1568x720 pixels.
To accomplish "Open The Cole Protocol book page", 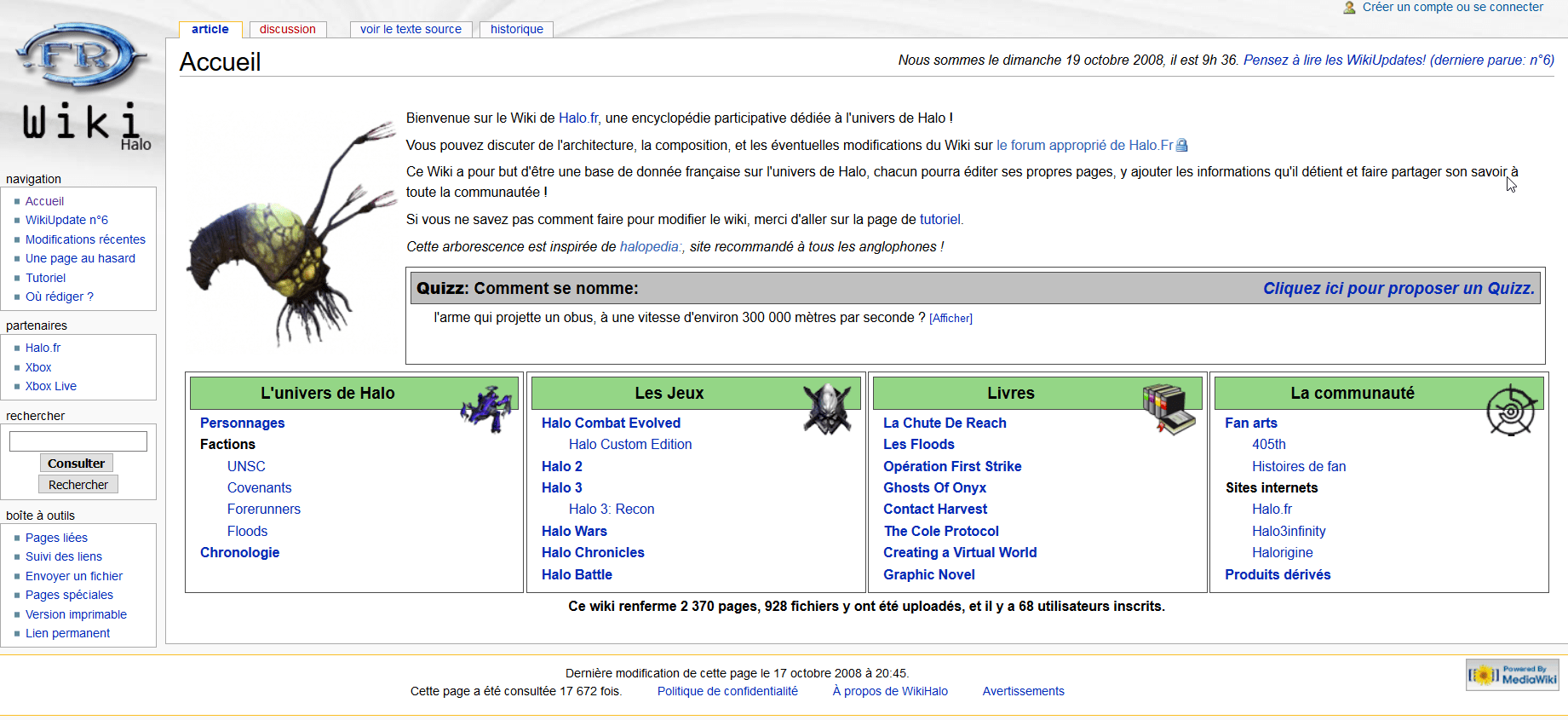I will (x=941, y=532).
